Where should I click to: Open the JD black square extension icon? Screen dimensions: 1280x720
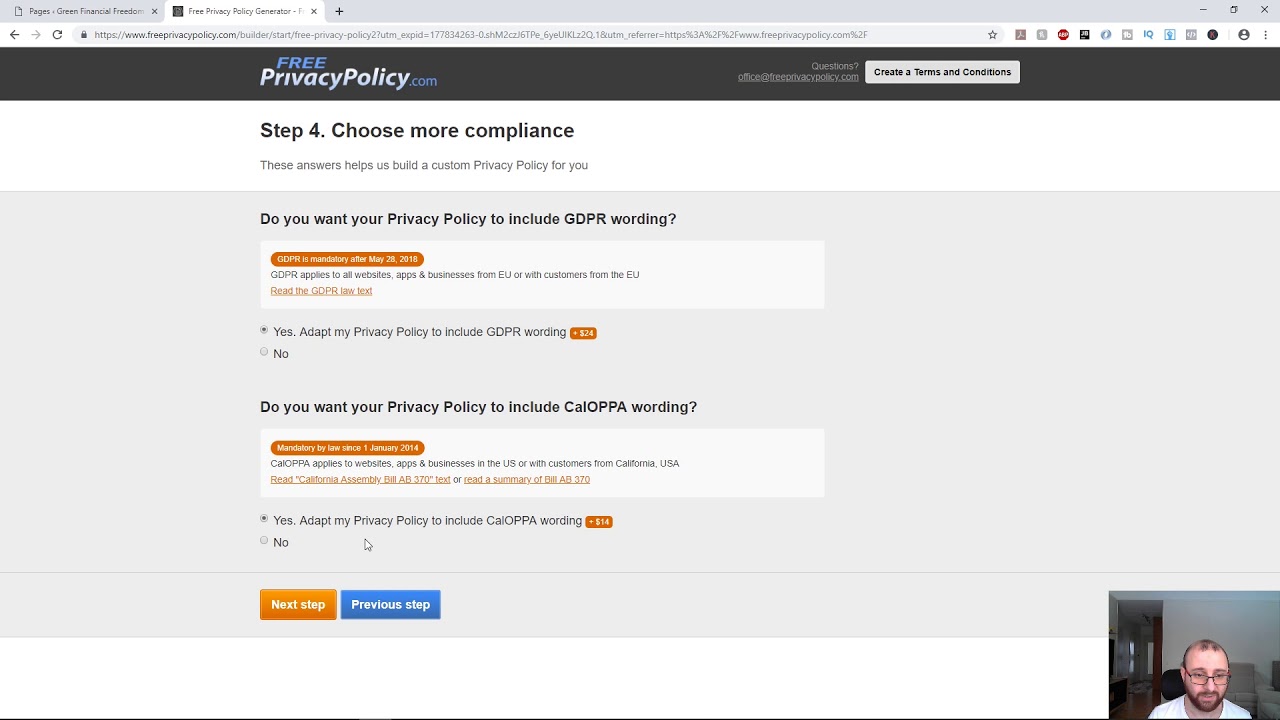pos(1085,35)
